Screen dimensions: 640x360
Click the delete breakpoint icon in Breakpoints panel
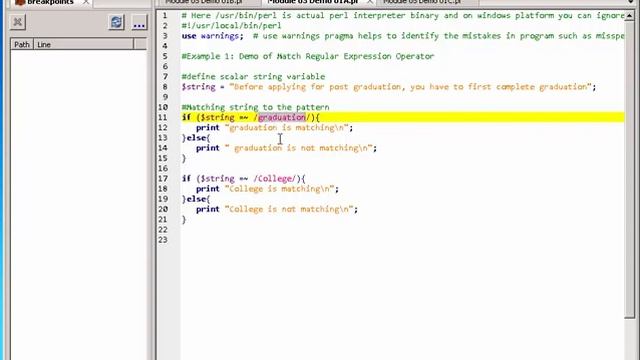click(x=18, y=22)
